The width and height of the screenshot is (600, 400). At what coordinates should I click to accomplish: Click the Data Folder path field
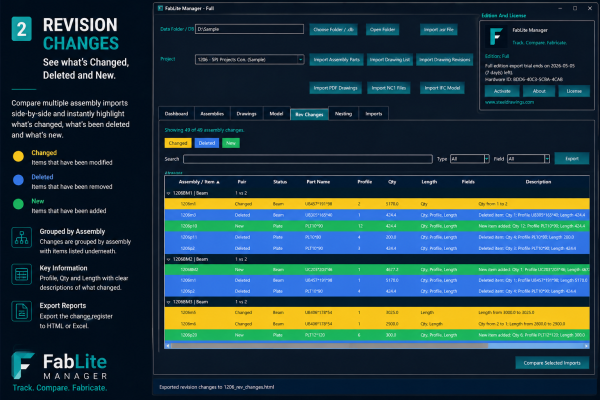point(249,29)
